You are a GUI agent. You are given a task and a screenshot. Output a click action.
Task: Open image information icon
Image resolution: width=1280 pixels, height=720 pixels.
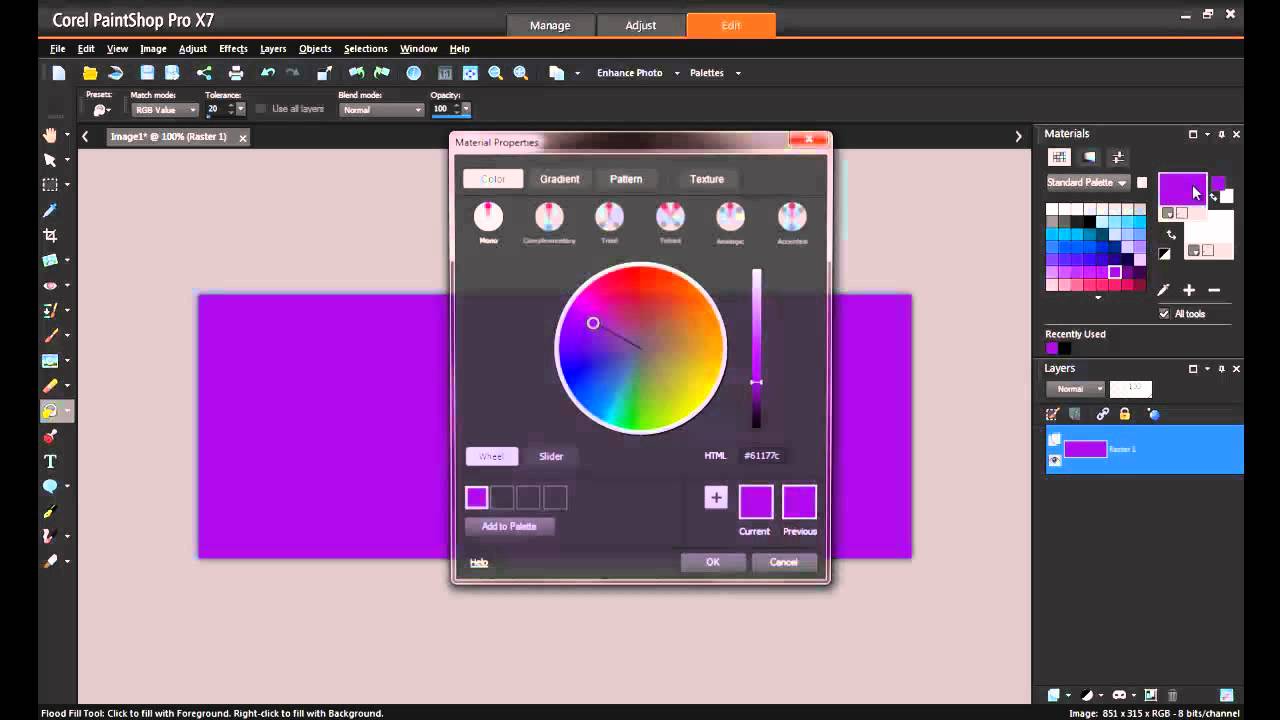(x=413, y=73)
